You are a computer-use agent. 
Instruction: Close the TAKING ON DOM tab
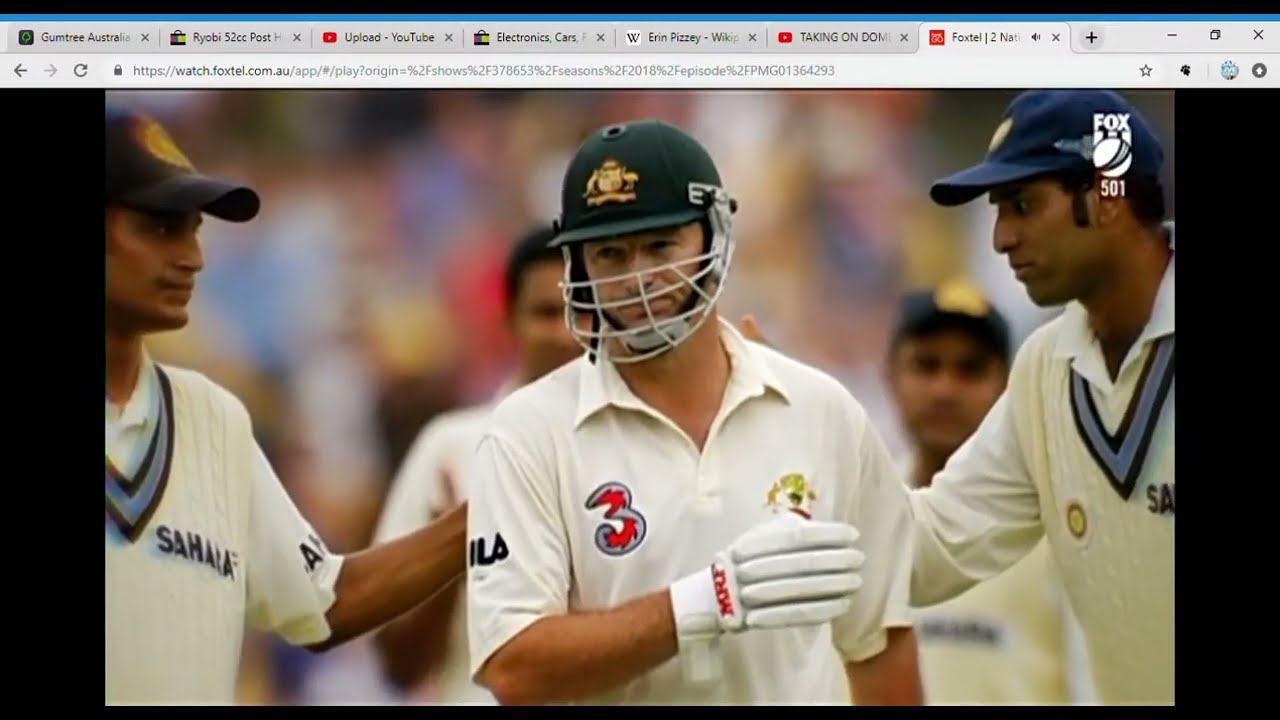tap(904, 37)
